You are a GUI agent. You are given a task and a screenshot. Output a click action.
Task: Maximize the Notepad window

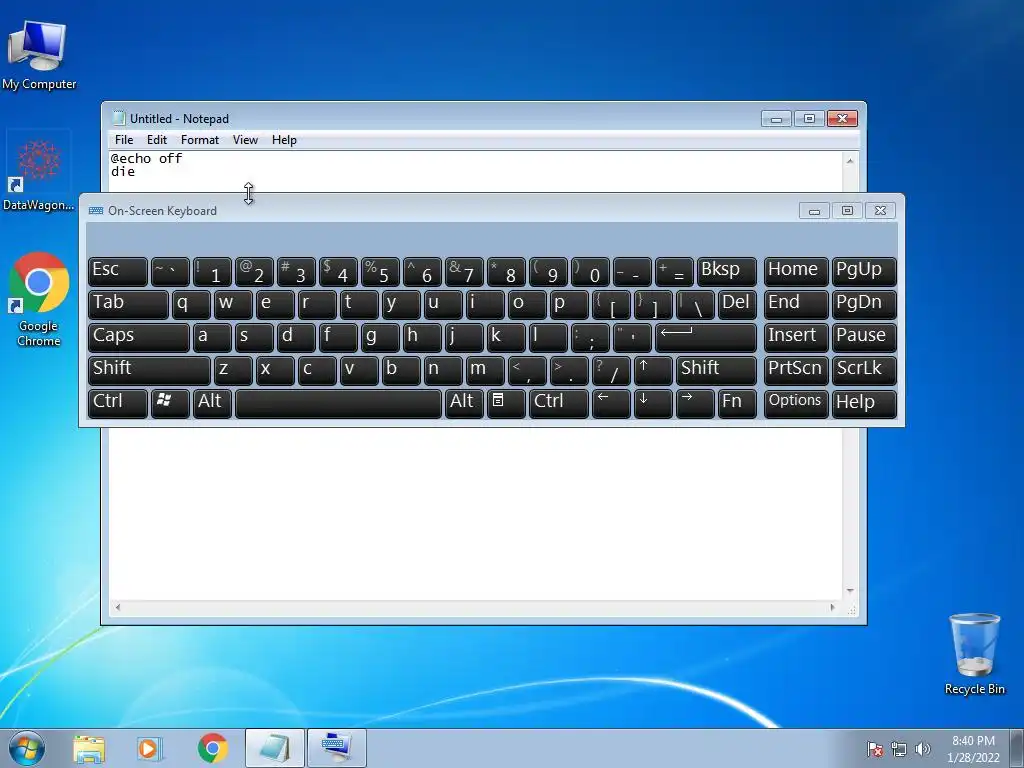pos(809,118)
